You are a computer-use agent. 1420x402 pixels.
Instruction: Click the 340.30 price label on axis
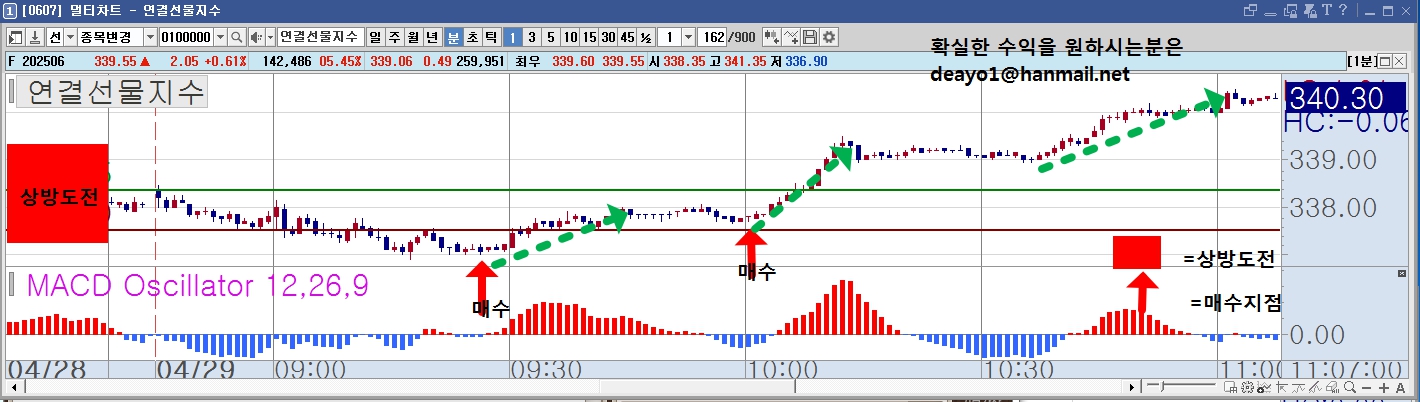[x=1336, y=99]
